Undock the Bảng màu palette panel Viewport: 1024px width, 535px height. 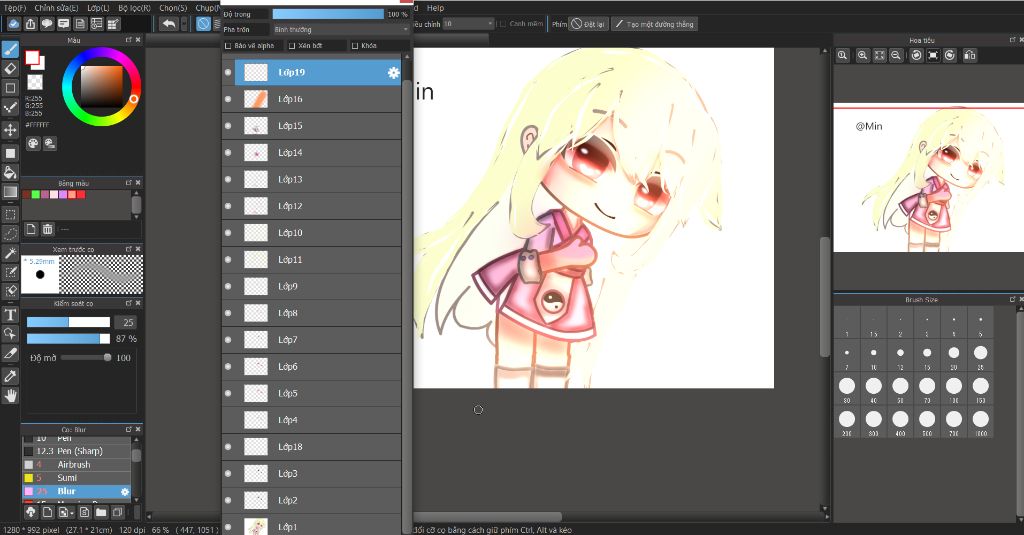(x=129, y=183)
